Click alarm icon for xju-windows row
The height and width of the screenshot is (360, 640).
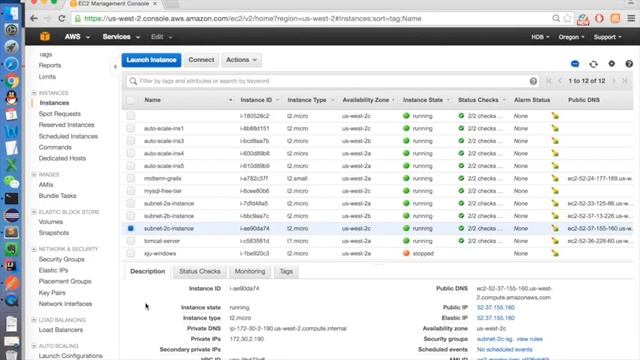point(555,253)
